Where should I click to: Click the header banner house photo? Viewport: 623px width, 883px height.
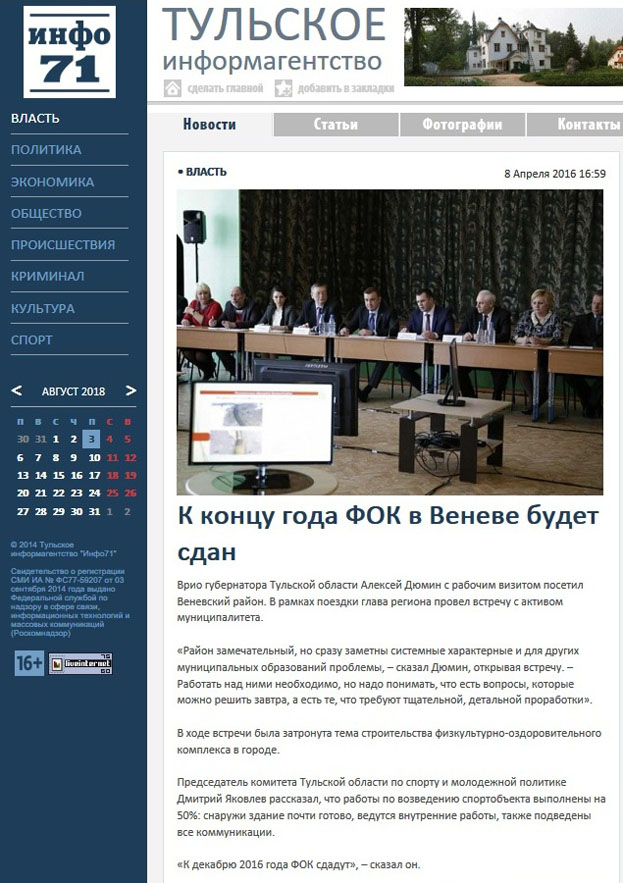513,47
